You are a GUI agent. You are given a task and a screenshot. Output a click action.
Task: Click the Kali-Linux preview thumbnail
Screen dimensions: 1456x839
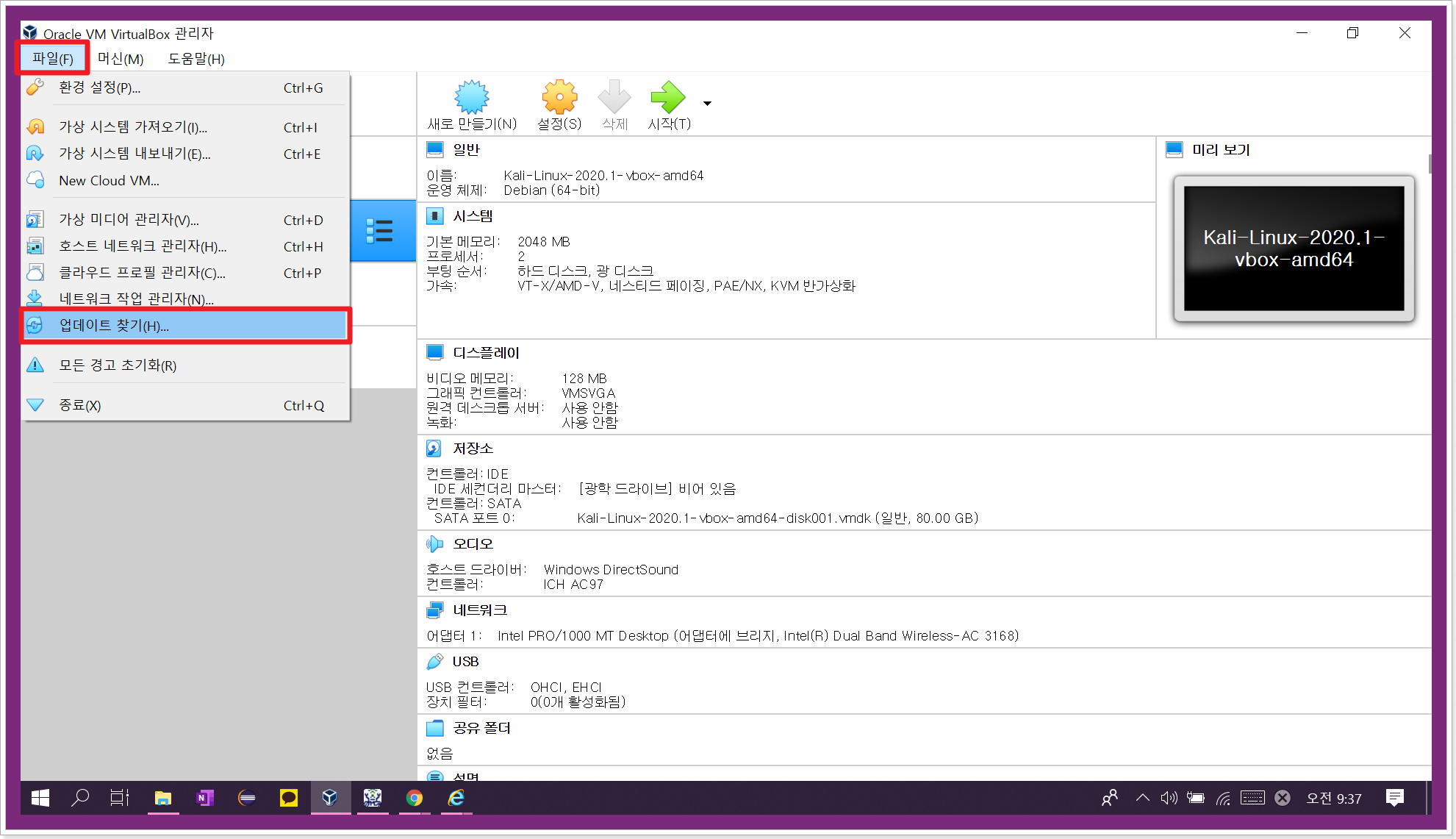pyautogui.click(x=1294, y=249)
